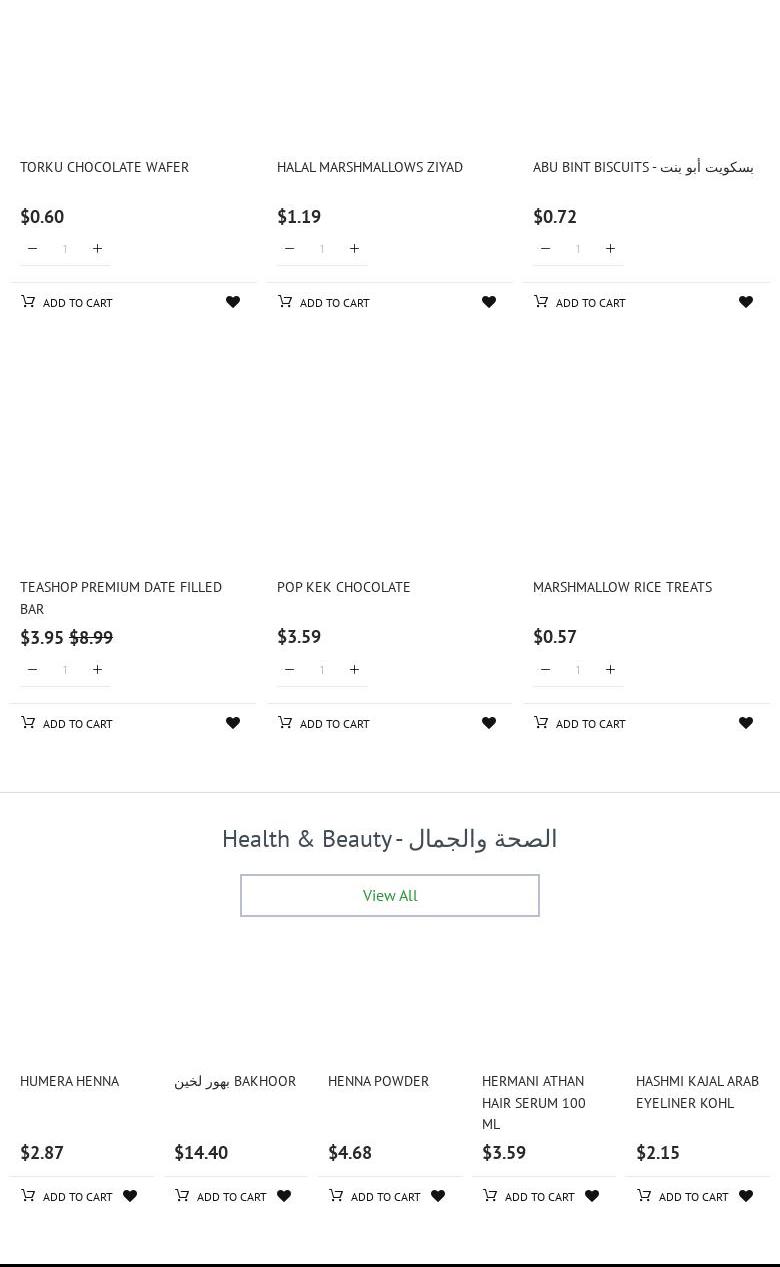This screenshot has width=780, height=1267.
Task: Favorite Hashmi Kajal Arab Eyeliner Kohl
Action: click(746, 1196)
